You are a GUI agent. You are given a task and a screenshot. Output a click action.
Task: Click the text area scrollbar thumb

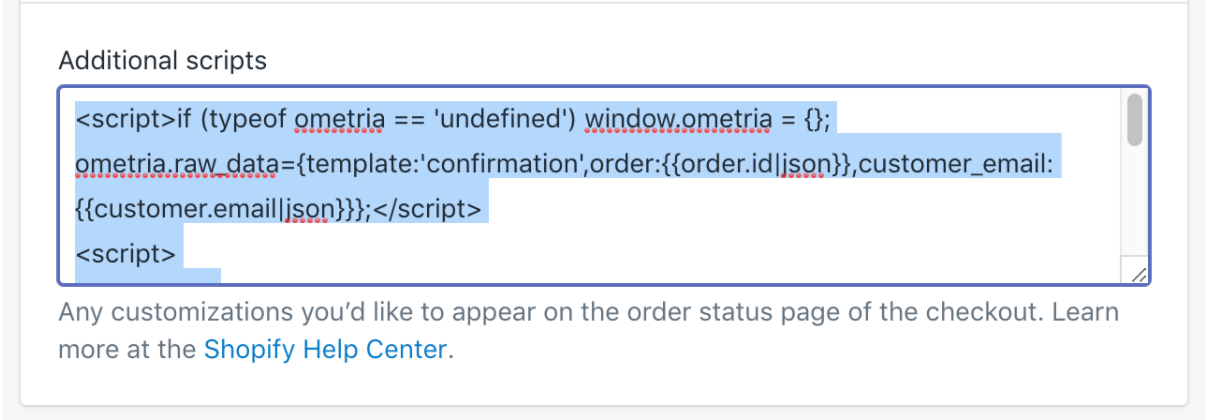[1135, 119]
